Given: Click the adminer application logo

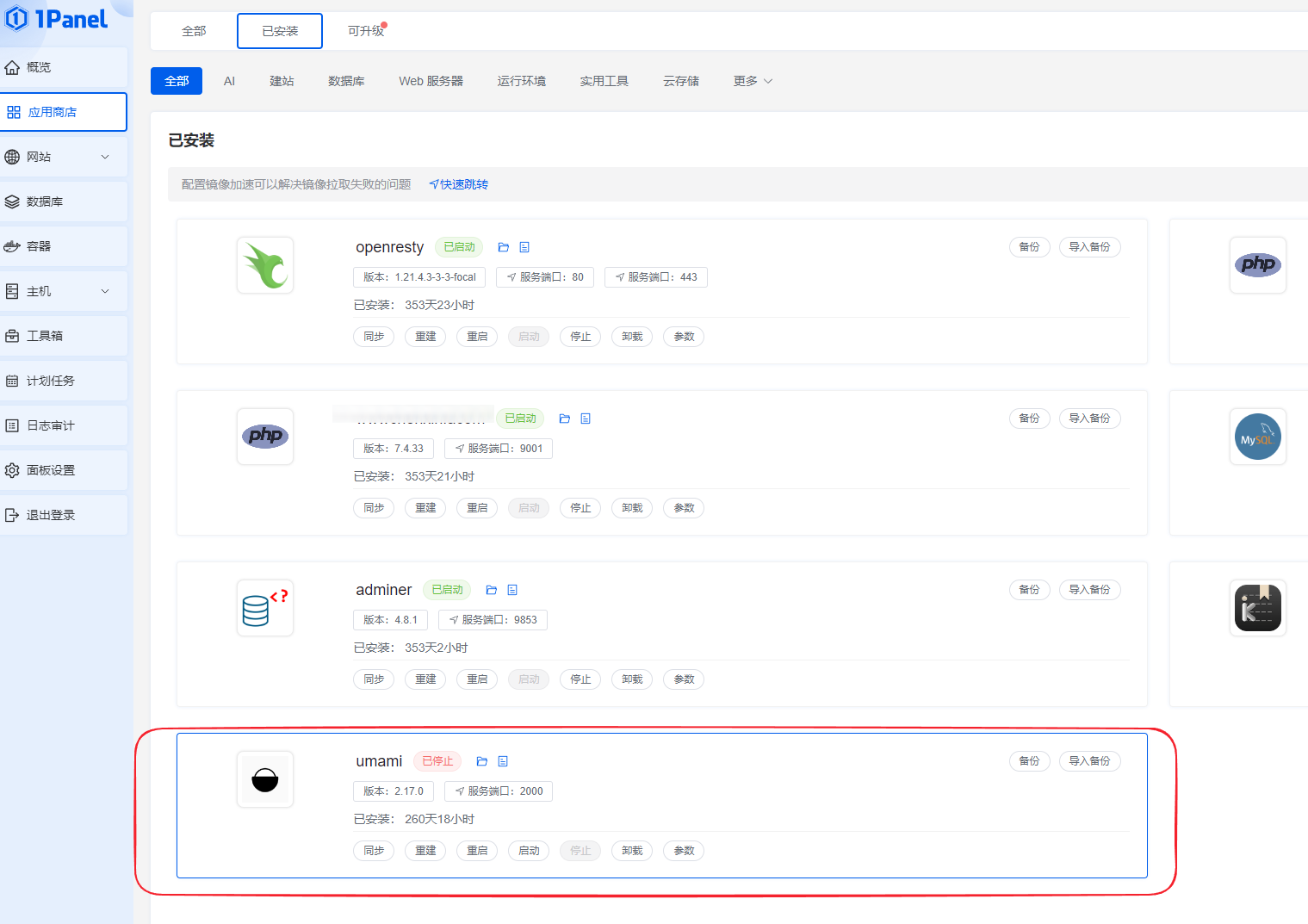Looking at the screenshot, I should tap(265, 608).
